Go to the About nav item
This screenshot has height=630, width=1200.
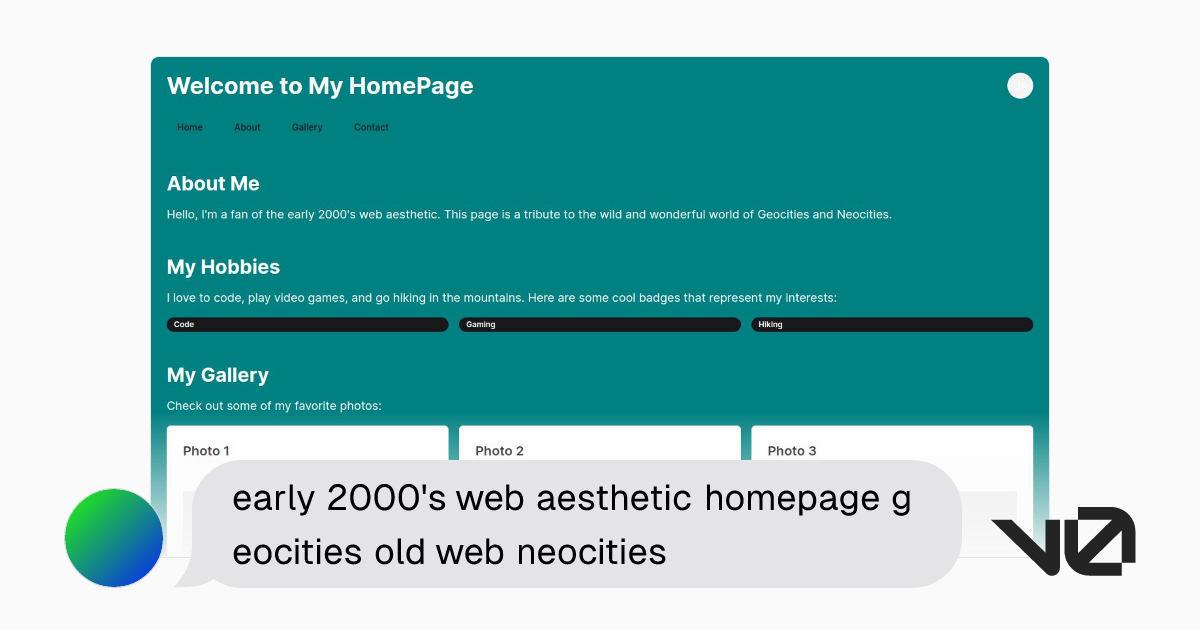point(247,128)
